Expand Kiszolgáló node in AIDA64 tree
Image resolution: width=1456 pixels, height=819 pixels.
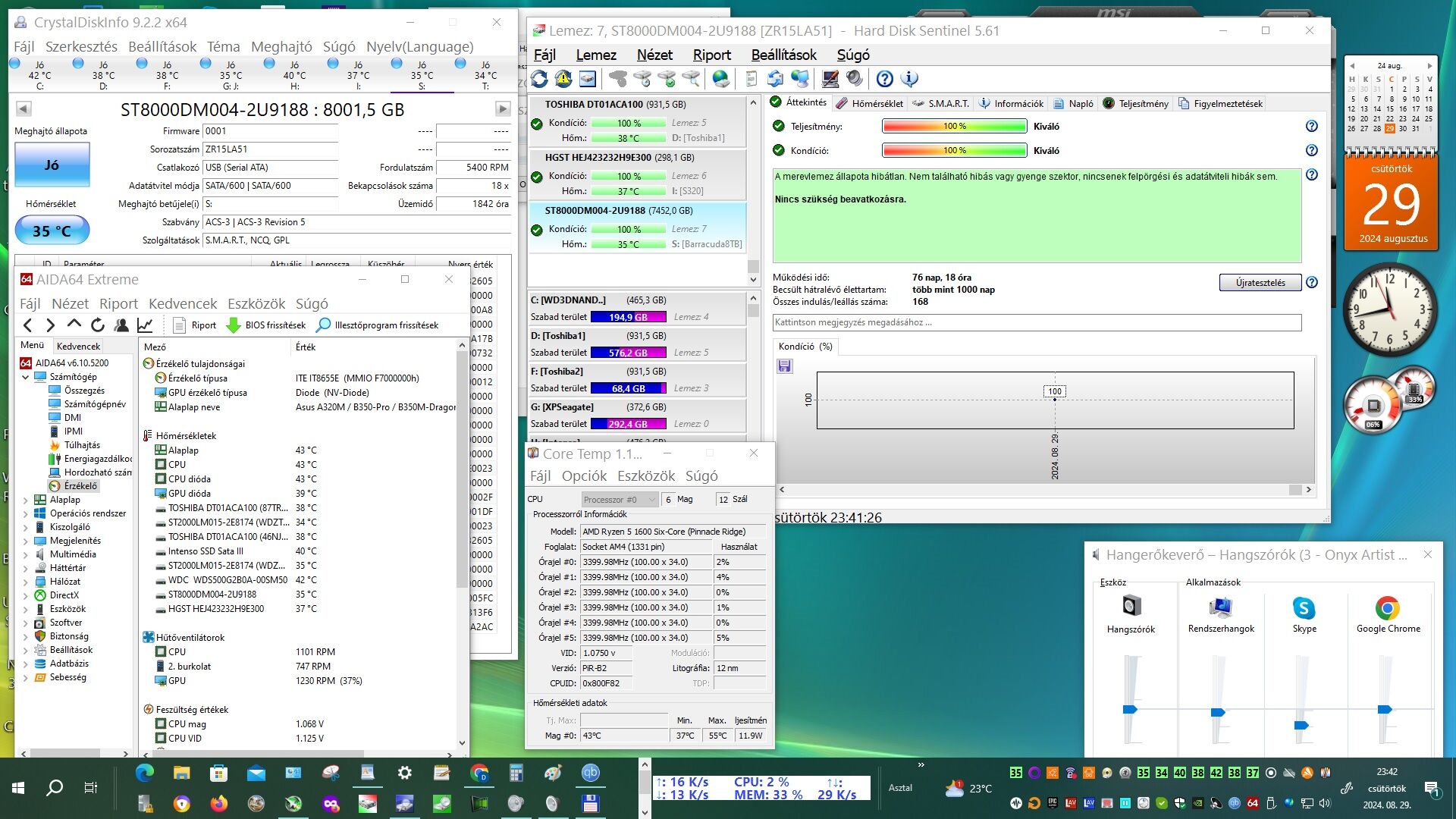point(25,528)
